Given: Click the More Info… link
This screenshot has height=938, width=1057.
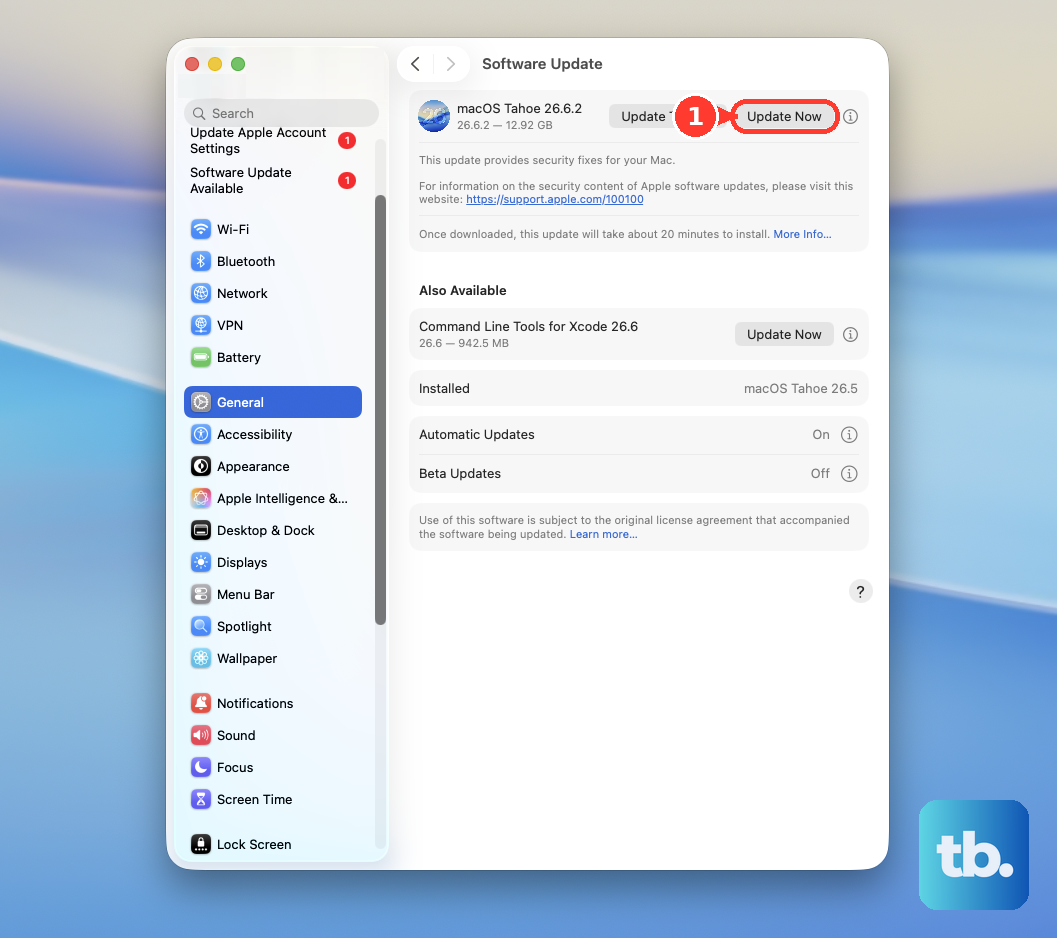Looking at the screenshot, I should [x=802, y=234].
